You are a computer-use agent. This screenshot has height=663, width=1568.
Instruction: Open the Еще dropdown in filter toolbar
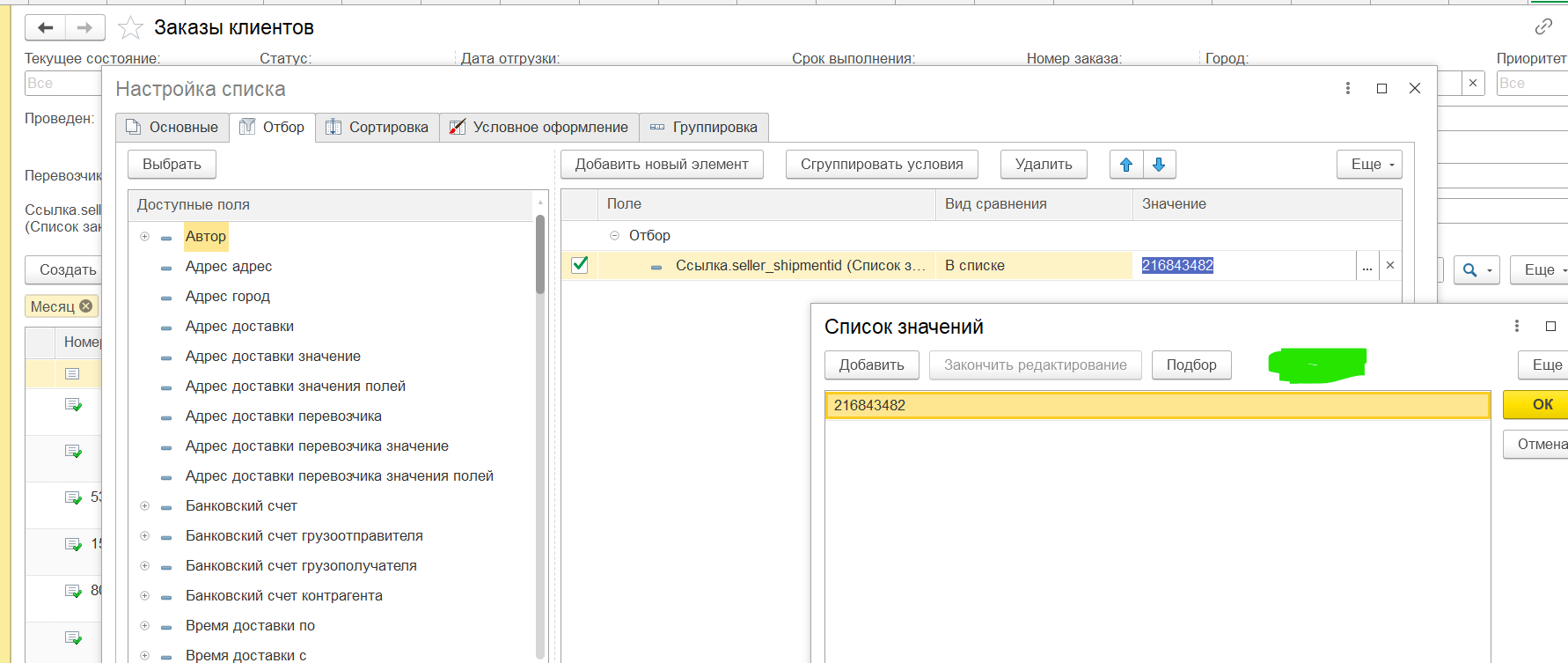[x=1369, y=165]
